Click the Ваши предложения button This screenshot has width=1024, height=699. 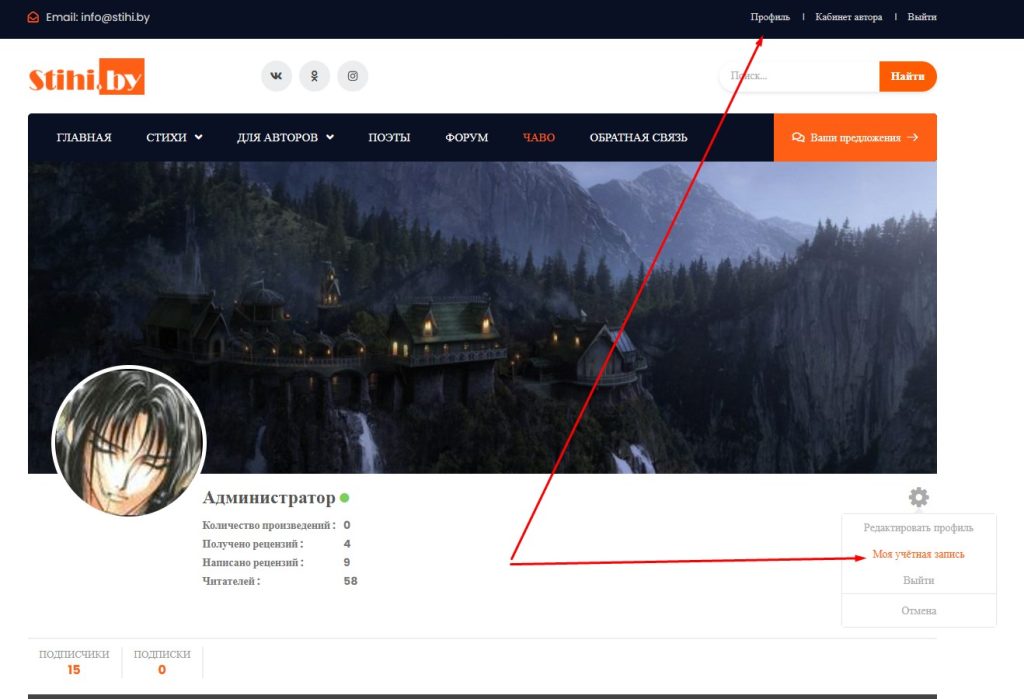(x=854, y=138)
